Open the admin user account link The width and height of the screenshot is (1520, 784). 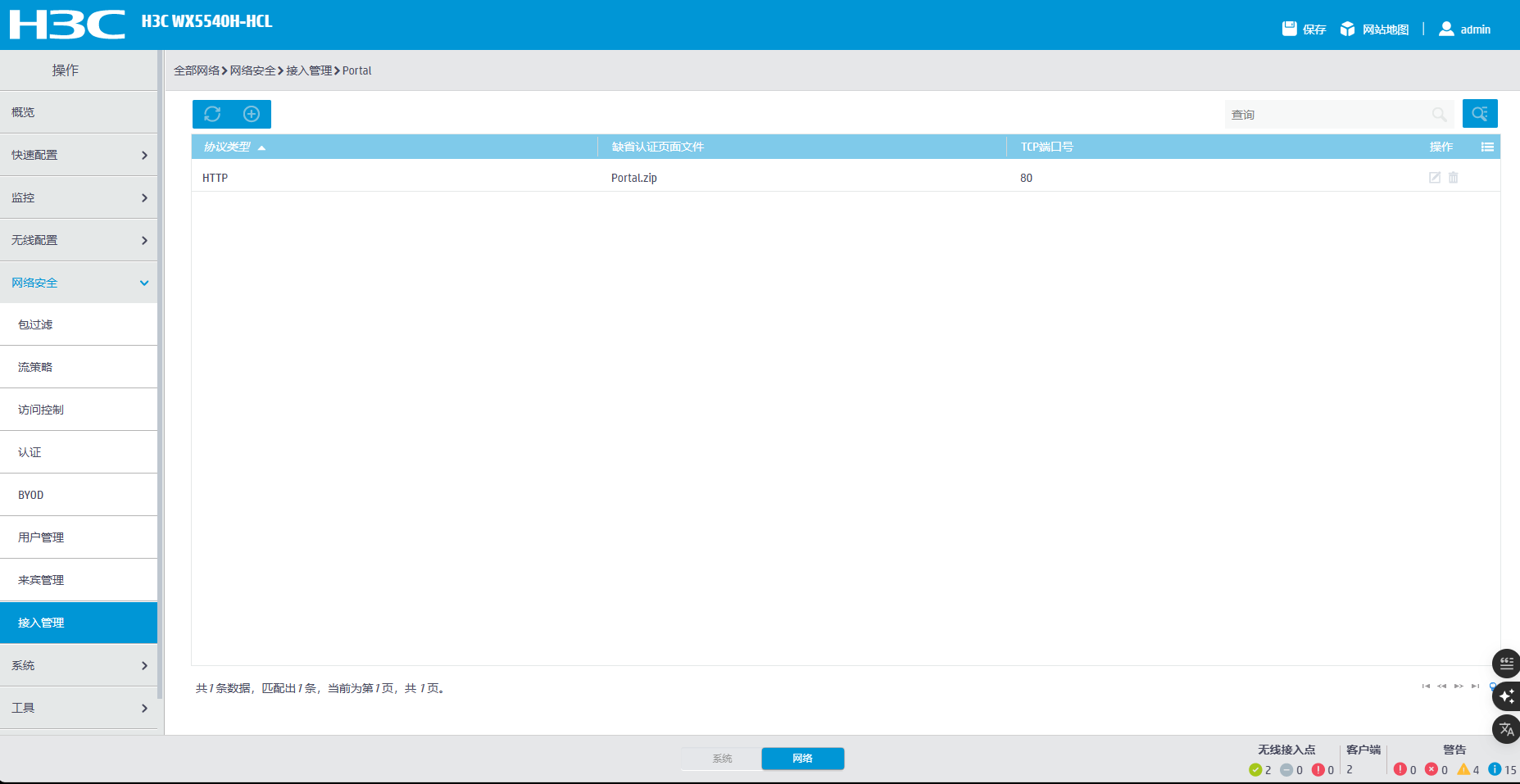pyautogui.click(x=1465, y=29)
